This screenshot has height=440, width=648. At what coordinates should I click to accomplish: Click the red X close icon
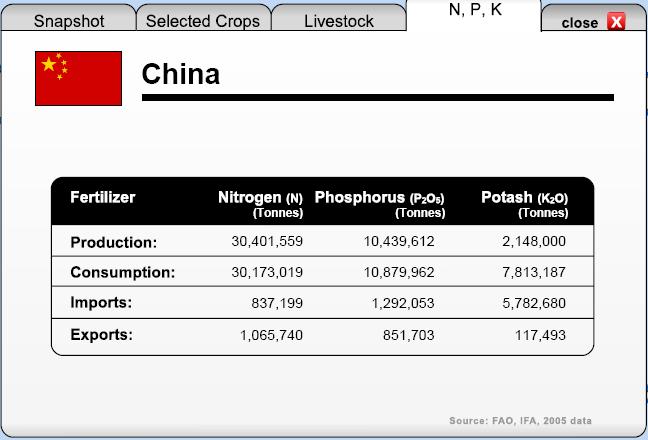click(616, 21)
